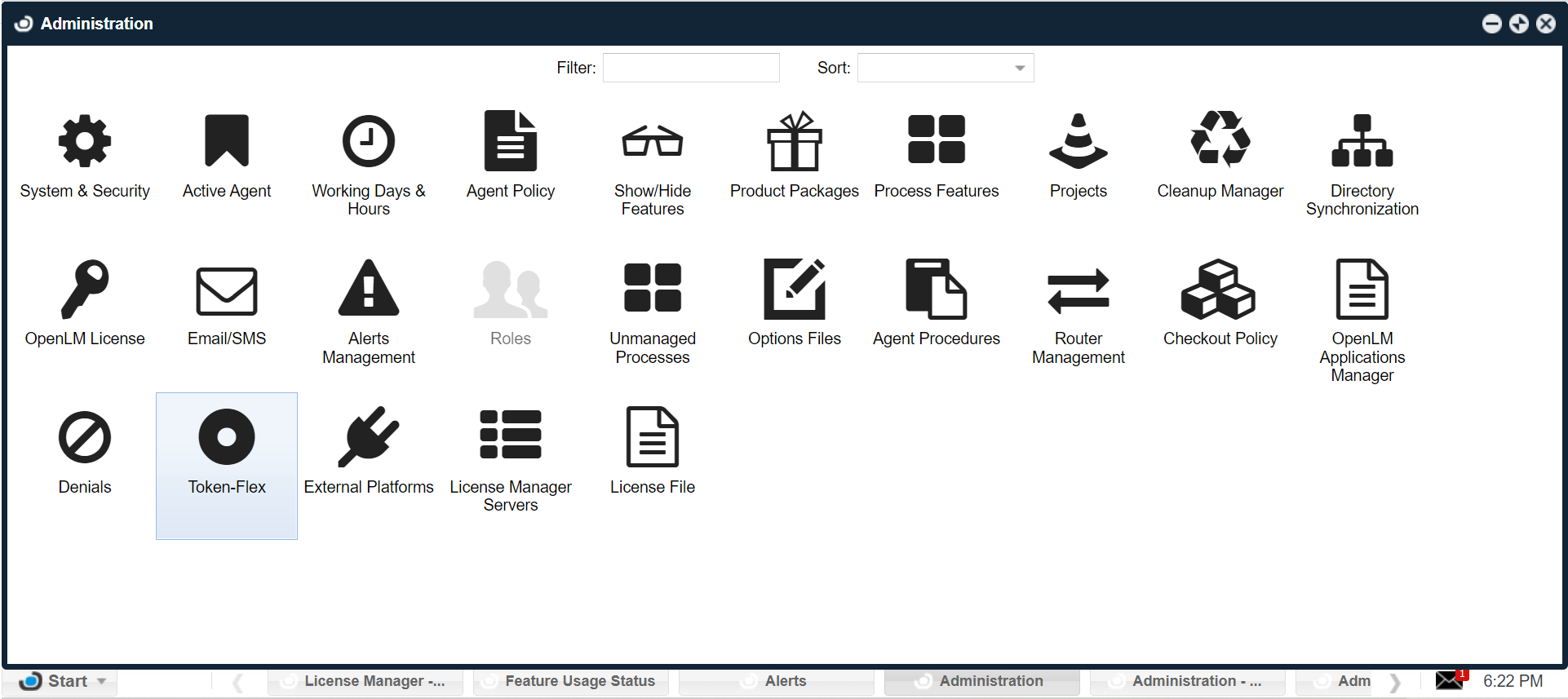Viewport: 1568px width, 699px height.
Task: Open System & Security settings
Action: click(85, 142)
